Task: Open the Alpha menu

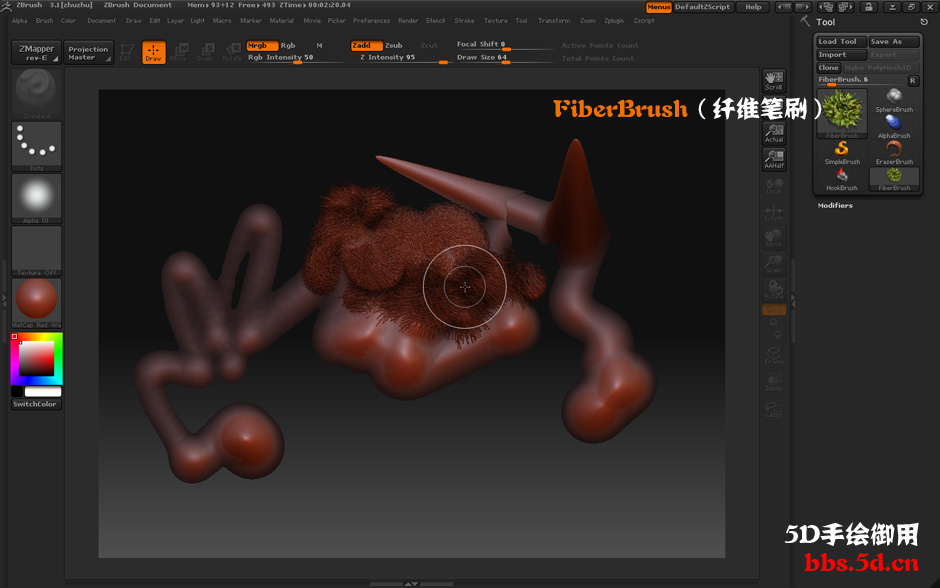Action: tap(20, 20)
